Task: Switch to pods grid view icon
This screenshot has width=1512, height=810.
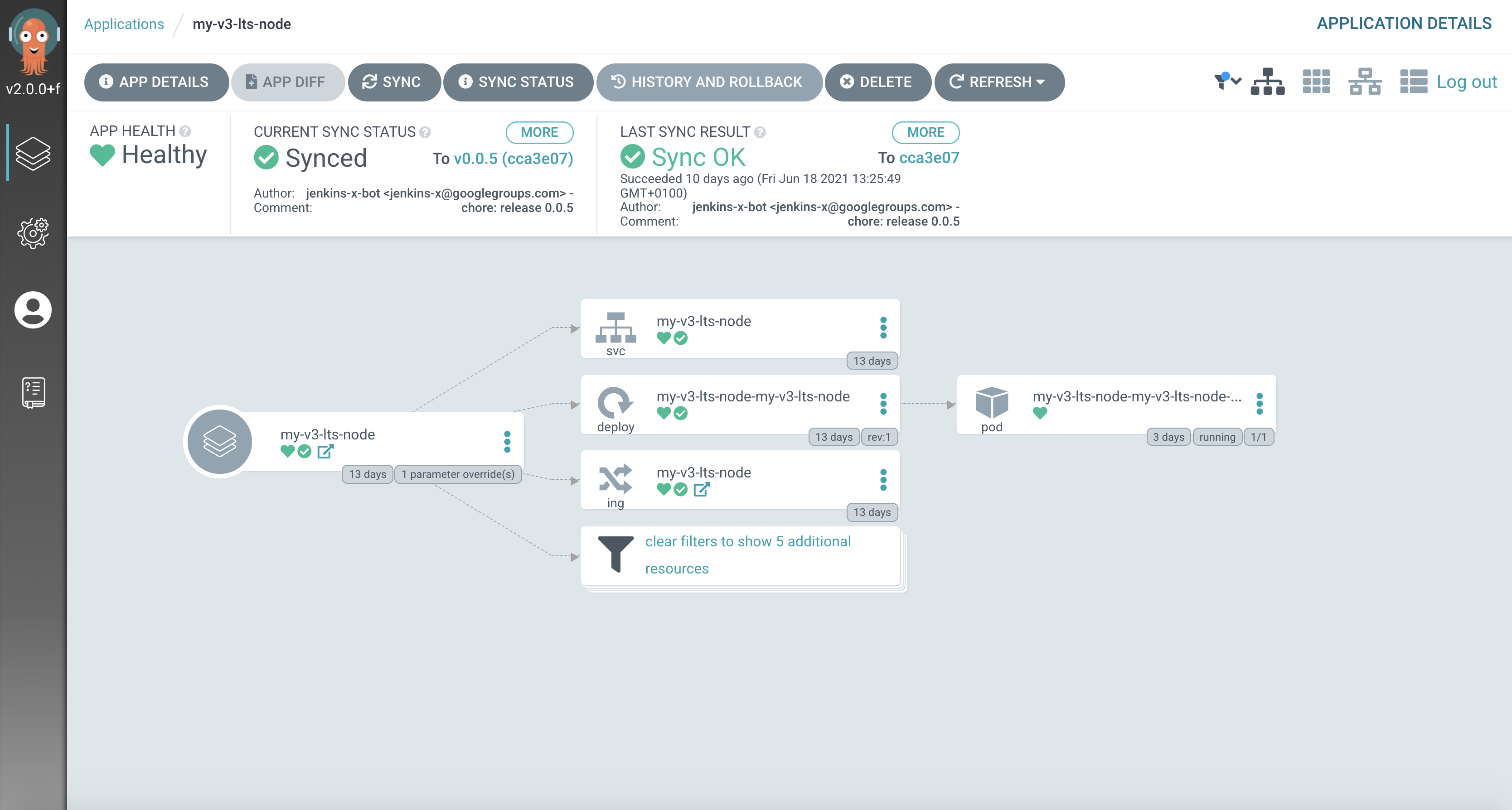Action: click(1316, 82)
